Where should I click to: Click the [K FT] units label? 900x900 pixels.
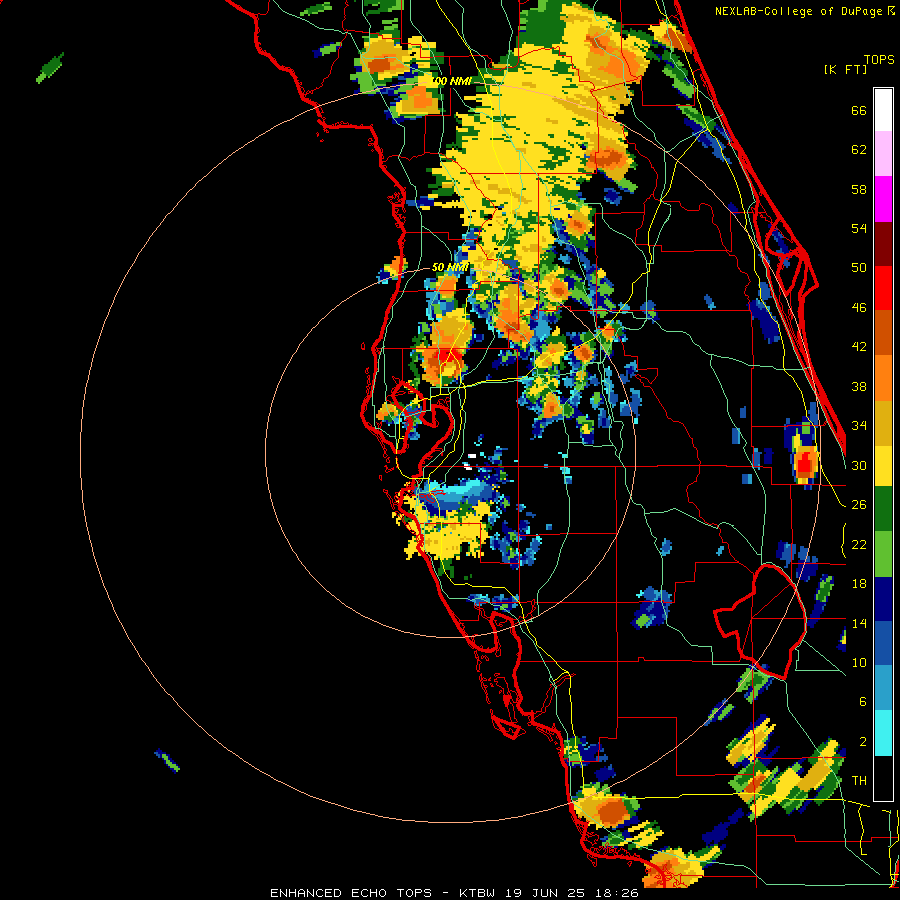tap(845, 70)
